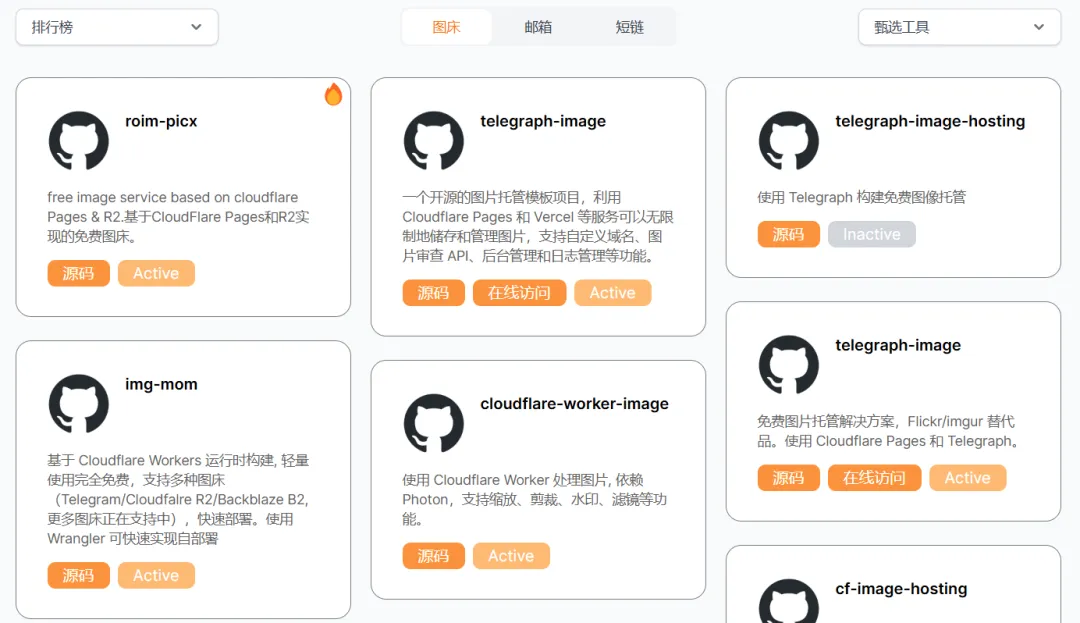This screenshot has height=623, width=1080.
Task: Click the GitHub icon on telegraph-image-hosting card
Action: (789, 140)
